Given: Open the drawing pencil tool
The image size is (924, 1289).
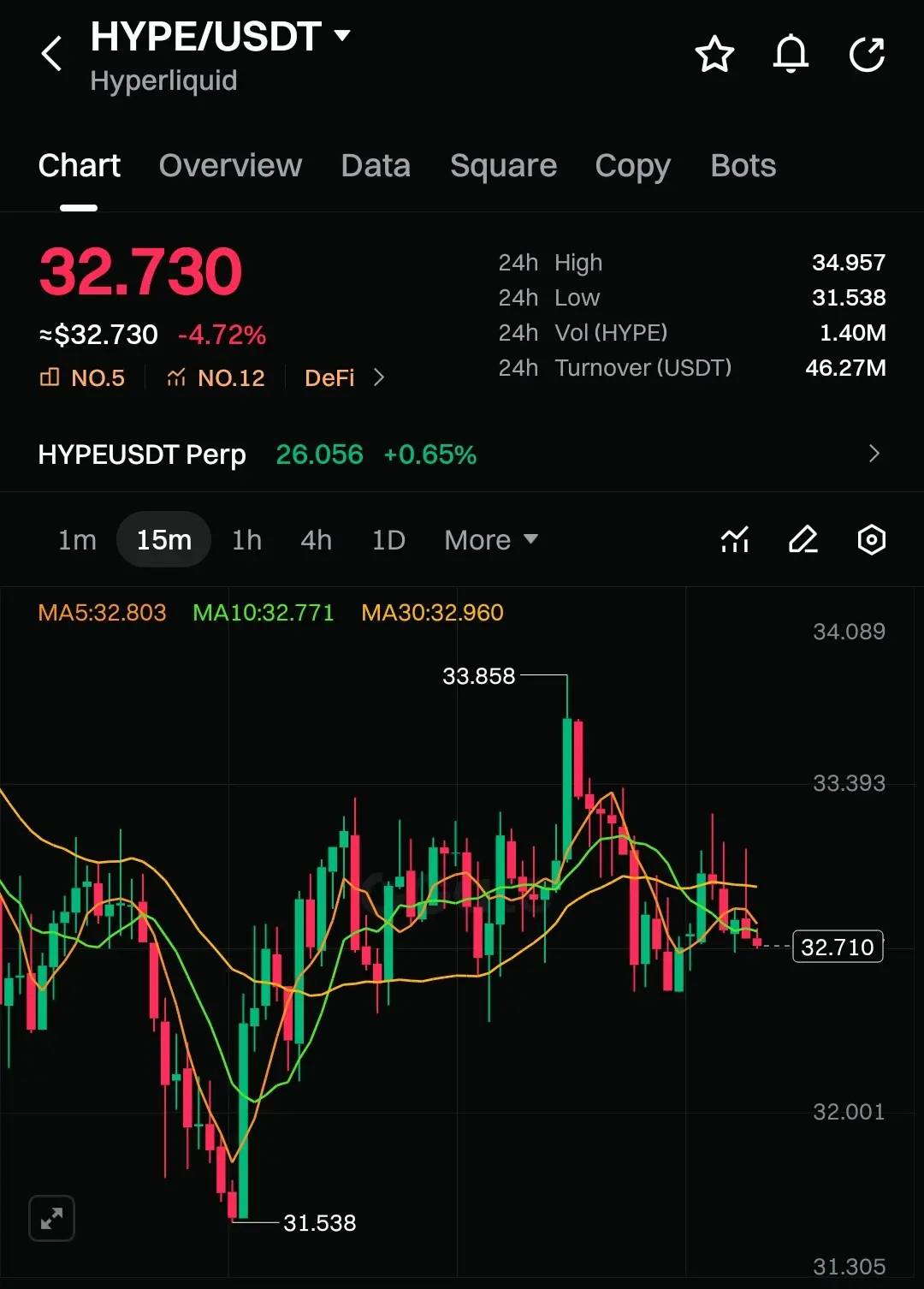Looking at the screenshot, I should click(x=803, y=540).
